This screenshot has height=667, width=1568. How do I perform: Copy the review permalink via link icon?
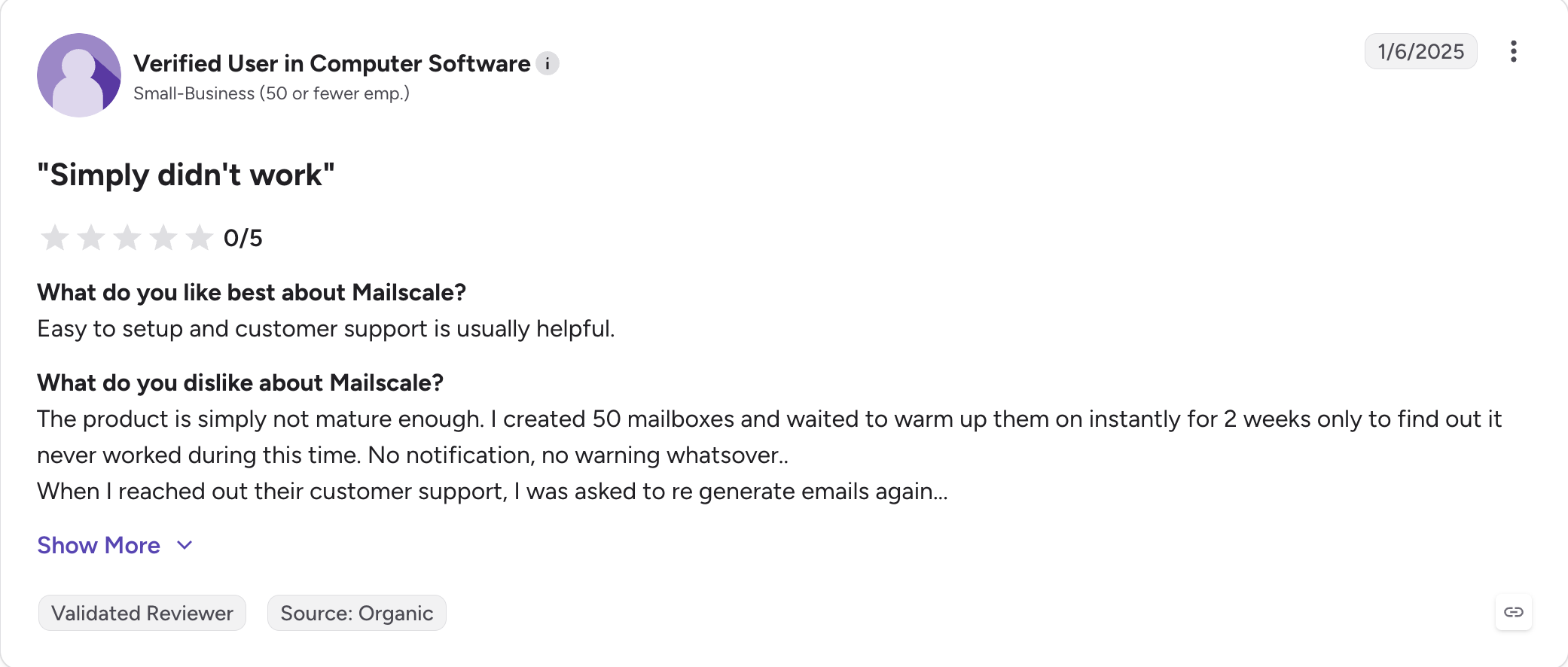pyautogui.click(x=1514, y=612)
